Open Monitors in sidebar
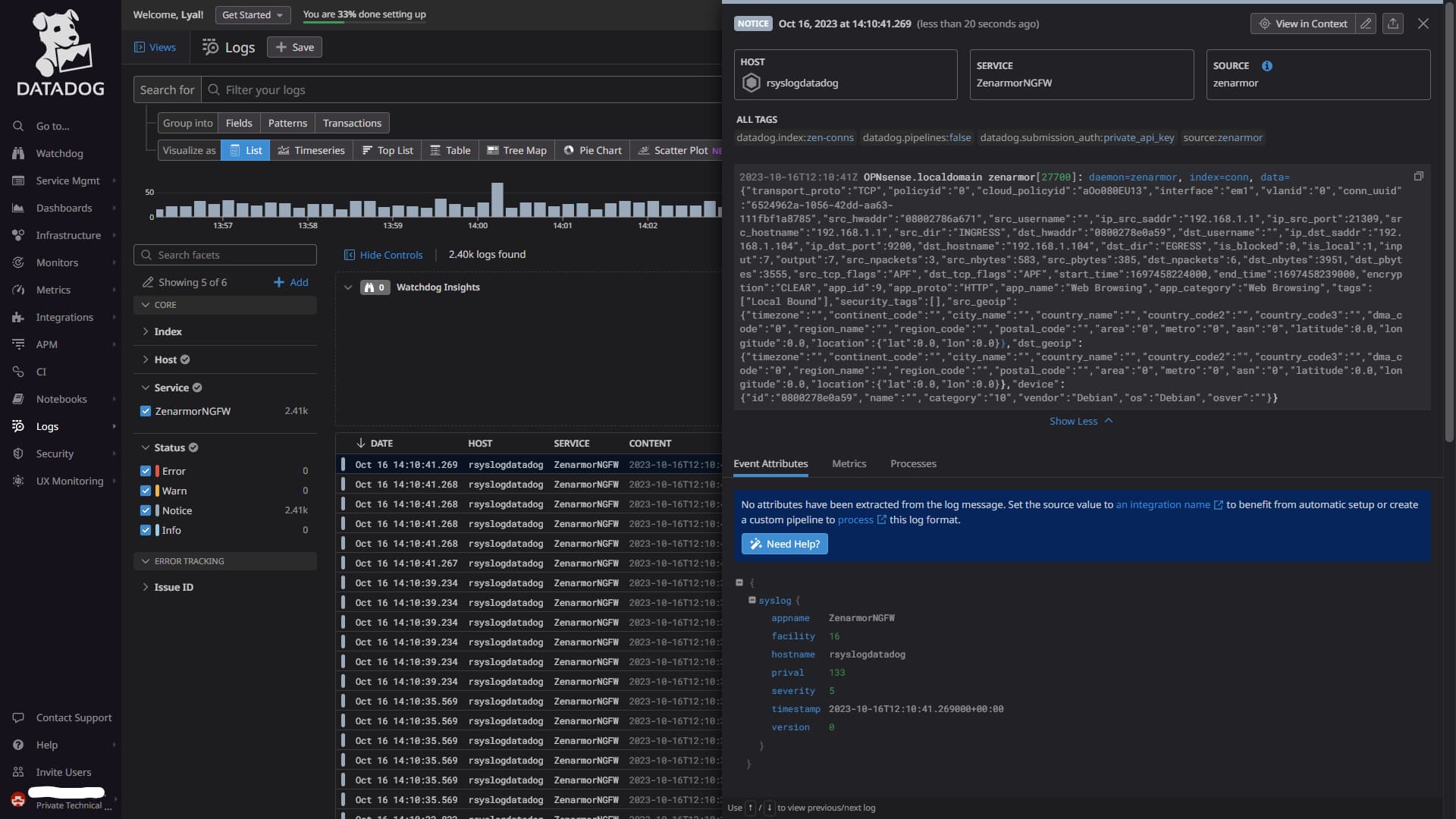The image size is (1456, 819). click(x=57, y=262)
